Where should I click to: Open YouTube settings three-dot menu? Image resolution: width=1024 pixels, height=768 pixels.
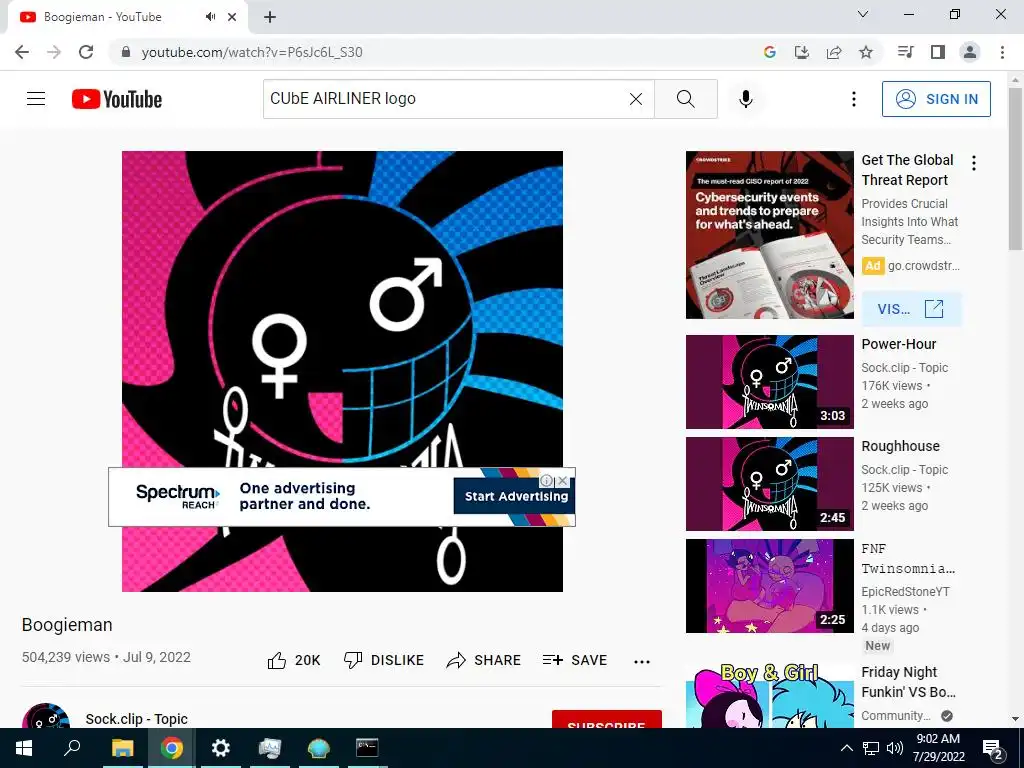click(x=853, y=99)
